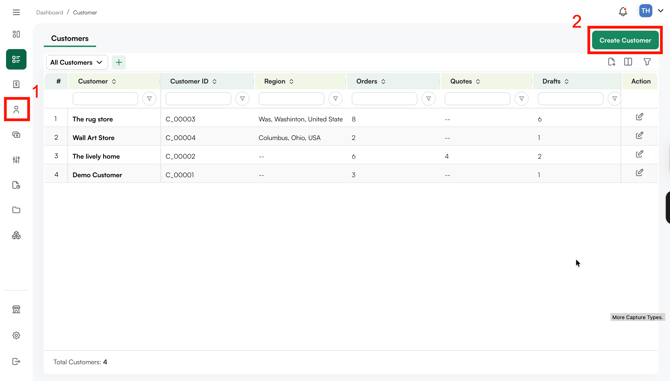The image size is (670, 381).
Task: Select The lively home customer name
Action: coord(96,156)
